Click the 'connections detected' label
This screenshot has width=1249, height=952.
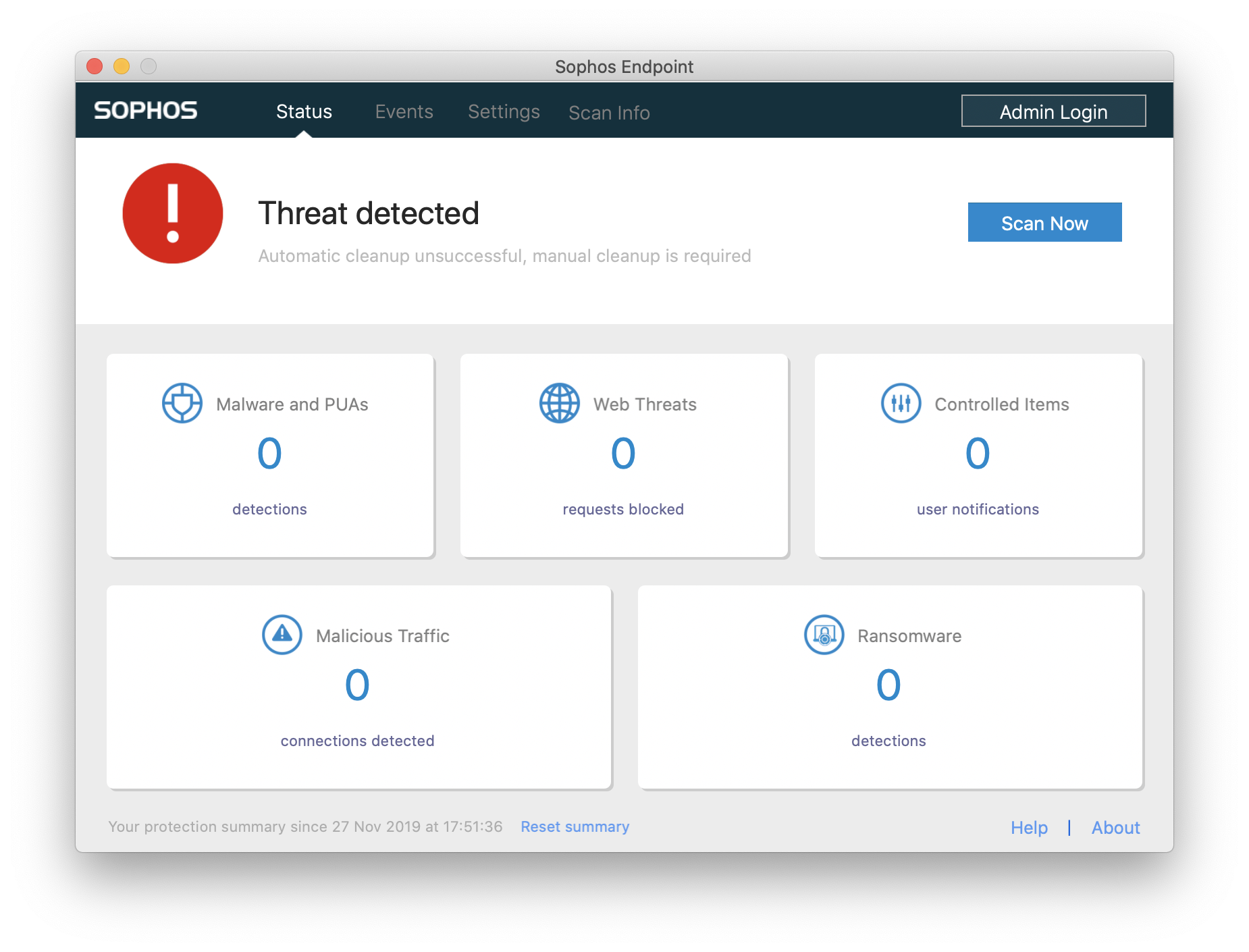point(358,741)
